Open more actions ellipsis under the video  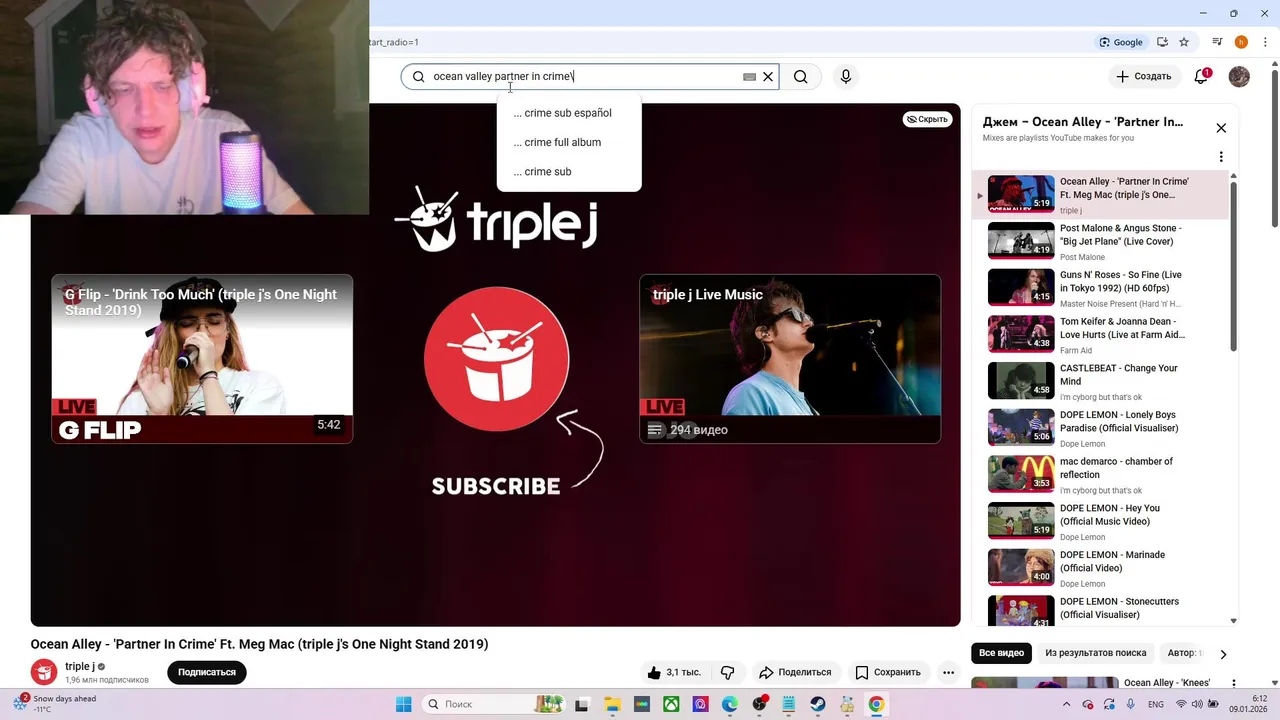pos(948,672)
